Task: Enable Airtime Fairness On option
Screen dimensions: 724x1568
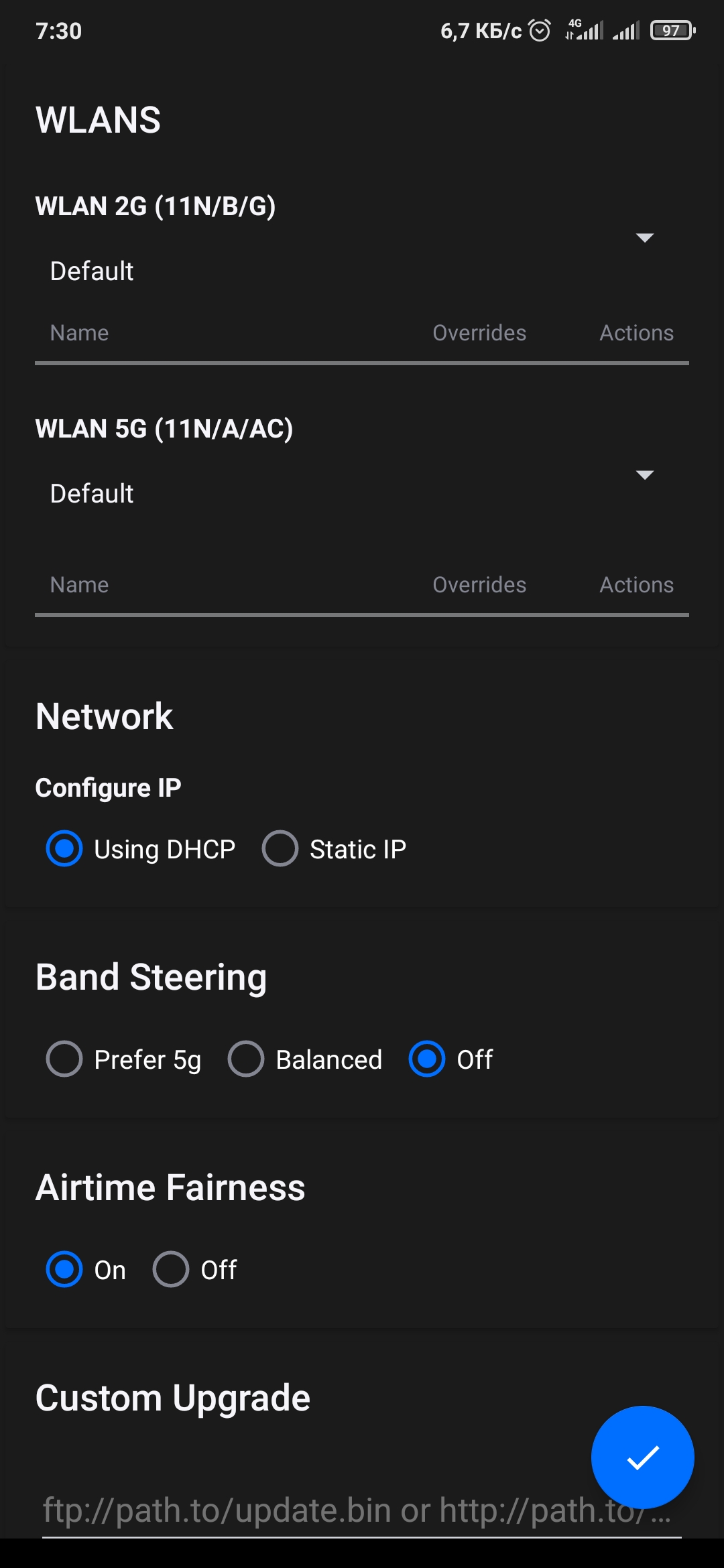Action: (x=64, y=1269)
